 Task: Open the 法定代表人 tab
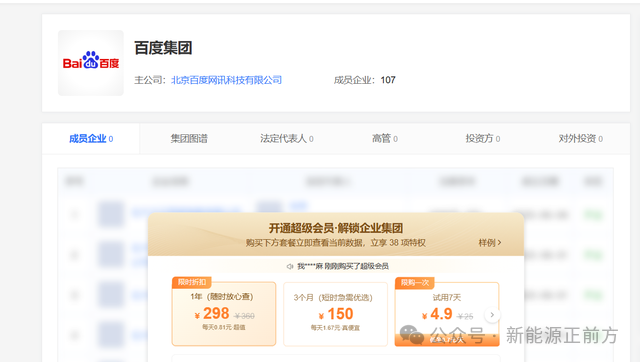287,139
